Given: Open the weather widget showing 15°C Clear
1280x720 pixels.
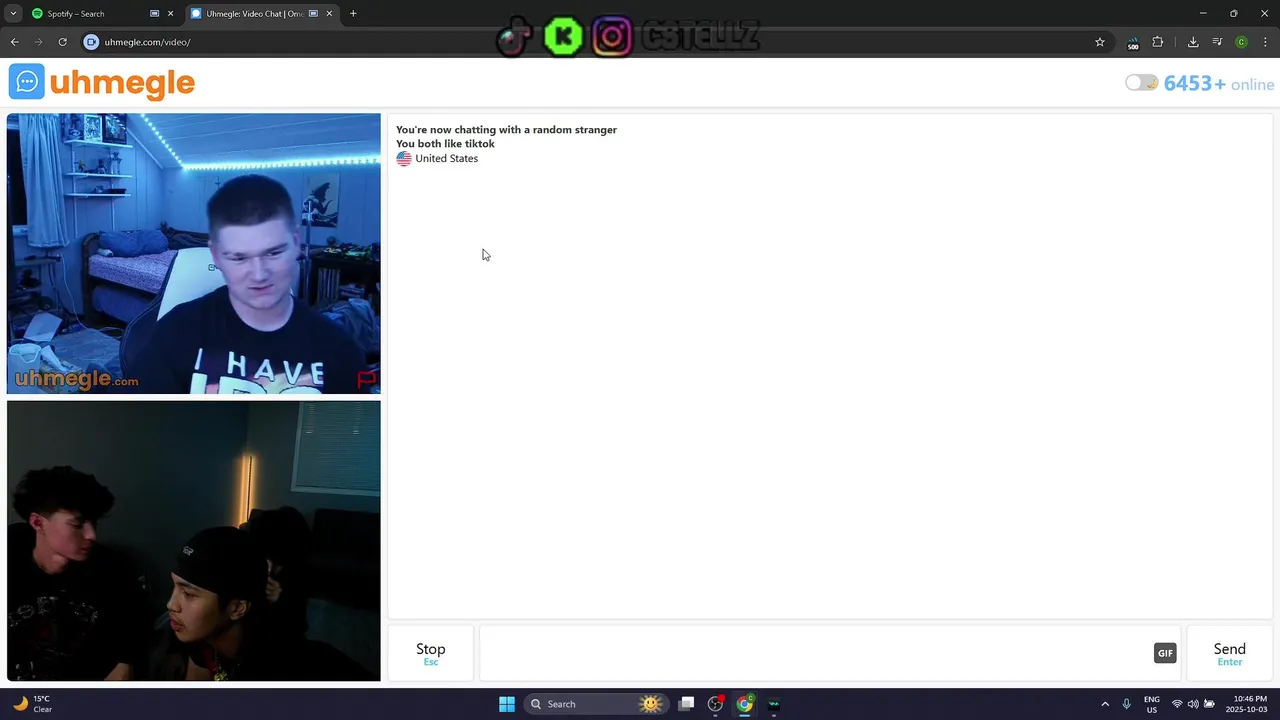Looking at the screenshot, I should tap(32, 704).
